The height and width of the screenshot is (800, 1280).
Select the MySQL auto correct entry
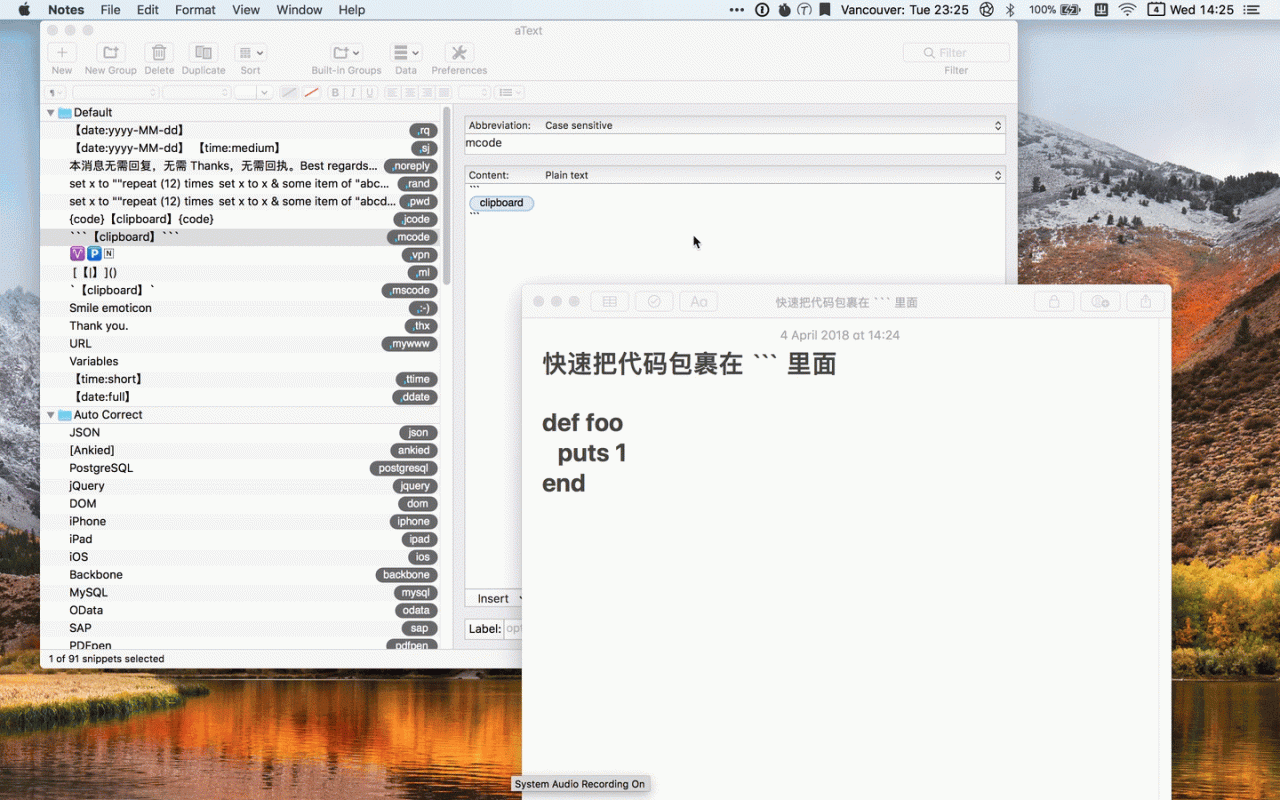pyautogui.click(x=240, y=593)
